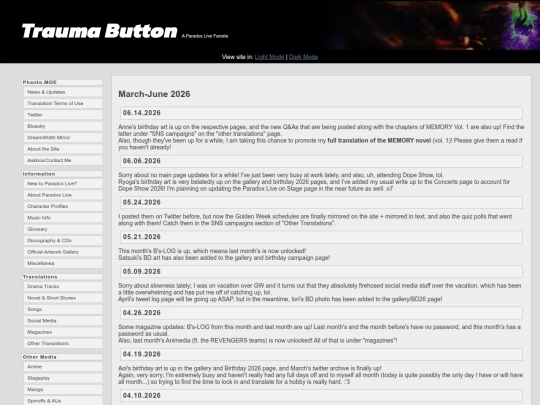The image size is (540, 405).
Task: Open the DreamWidth Mirror link
Action: coord(63,137)
